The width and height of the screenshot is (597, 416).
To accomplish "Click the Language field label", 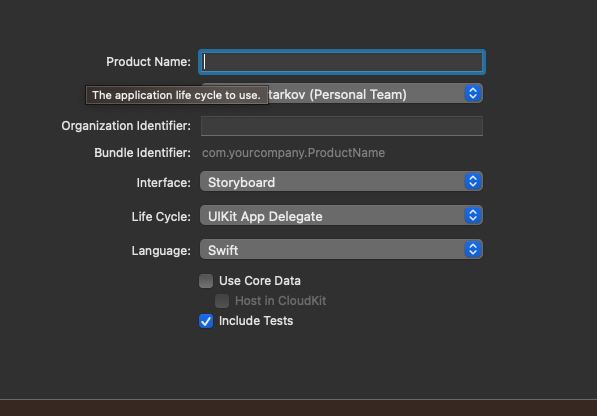I will click(x=161, y=251).
